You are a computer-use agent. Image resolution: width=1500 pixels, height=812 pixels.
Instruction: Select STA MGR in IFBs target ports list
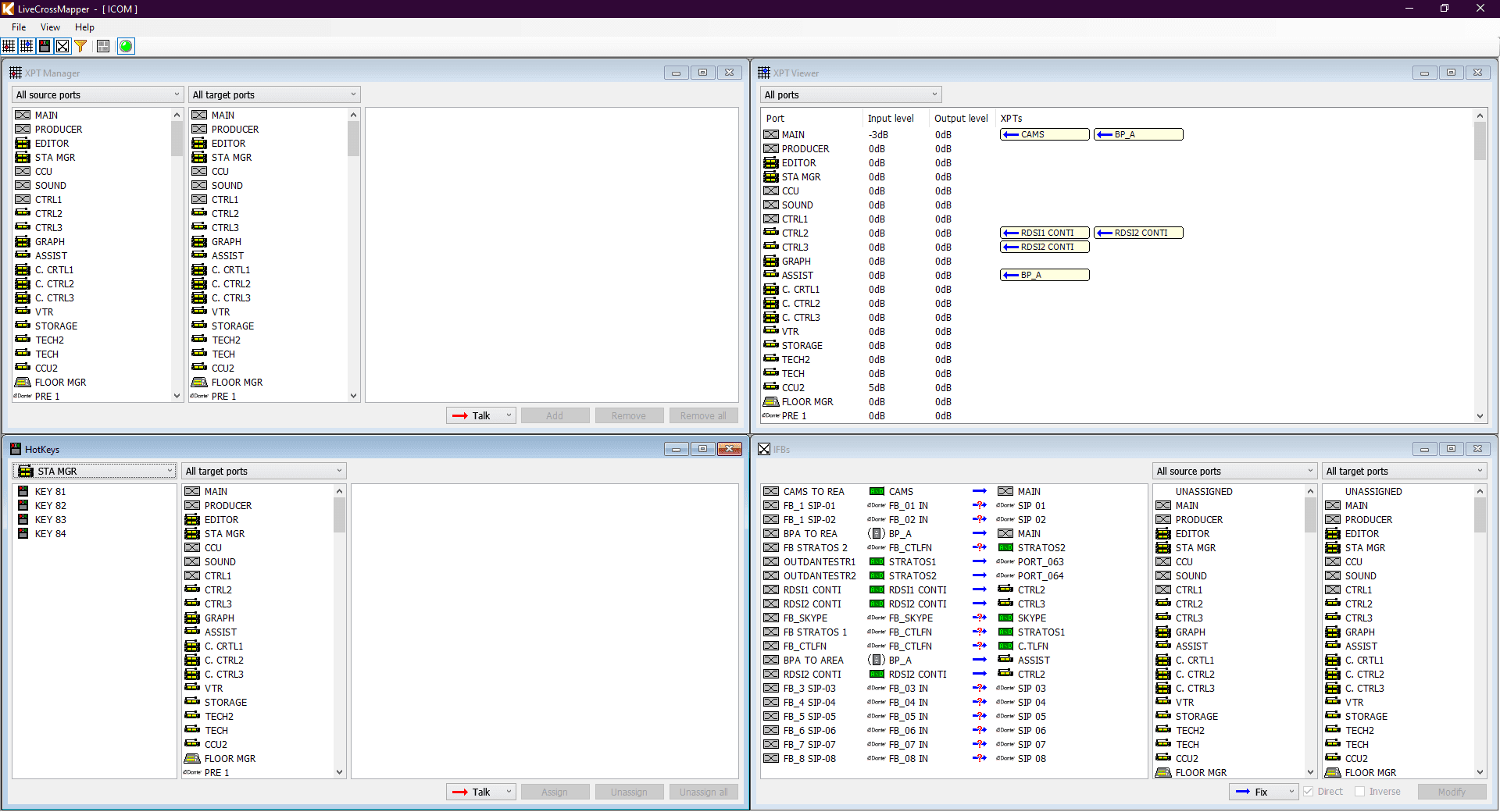(1365, 547)
